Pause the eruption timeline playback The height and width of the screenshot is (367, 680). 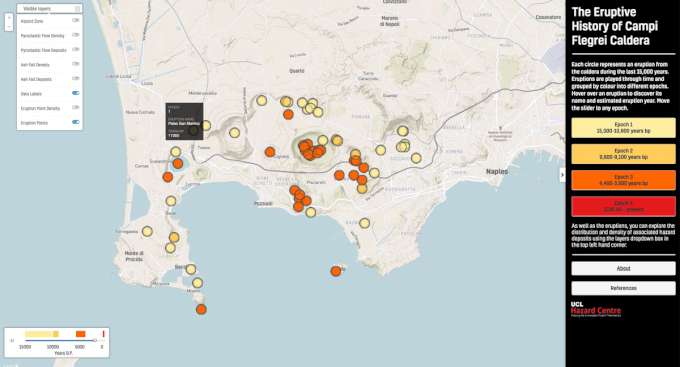pos(12,341)
